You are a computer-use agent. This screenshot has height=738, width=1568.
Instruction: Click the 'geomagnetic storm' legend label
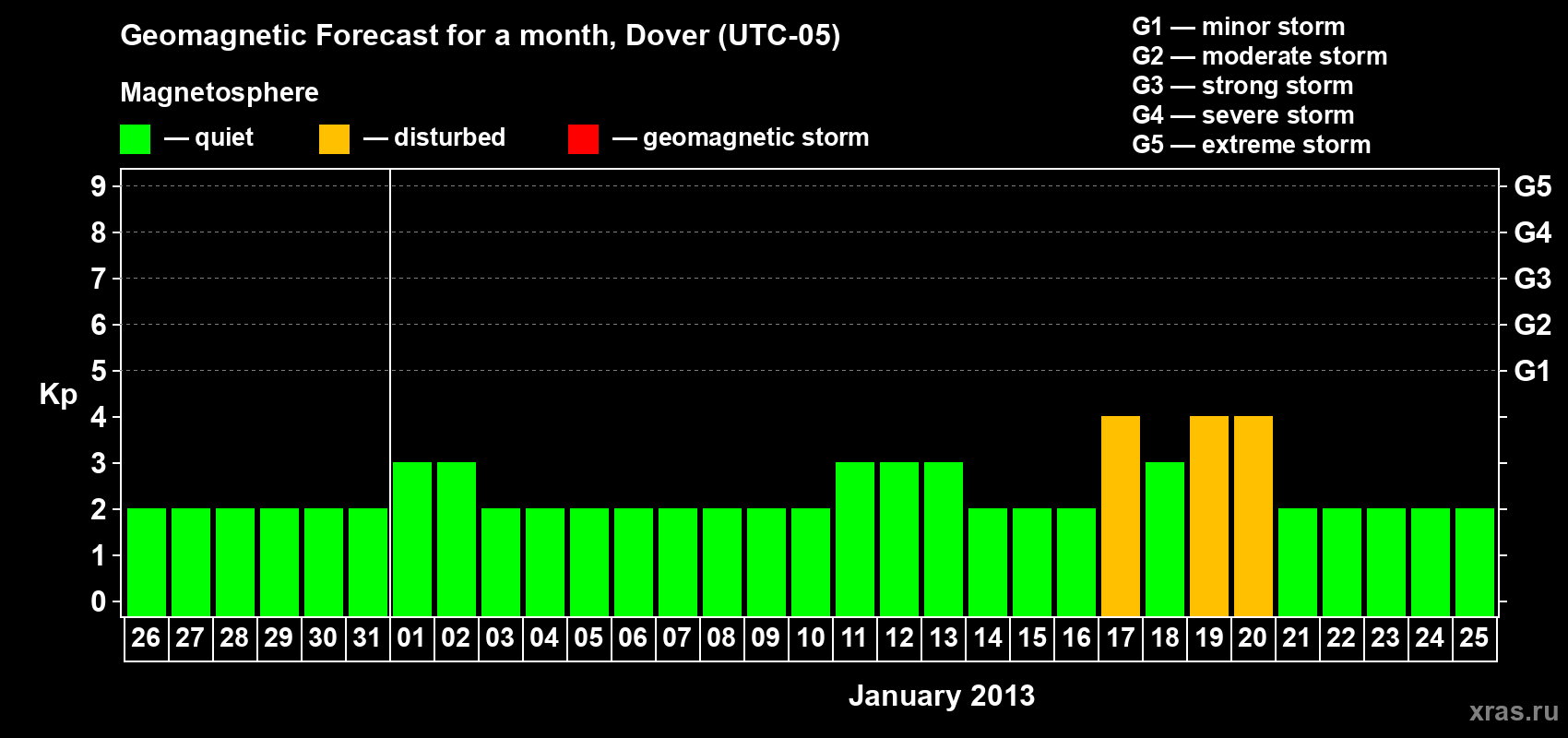coord(756,137)
